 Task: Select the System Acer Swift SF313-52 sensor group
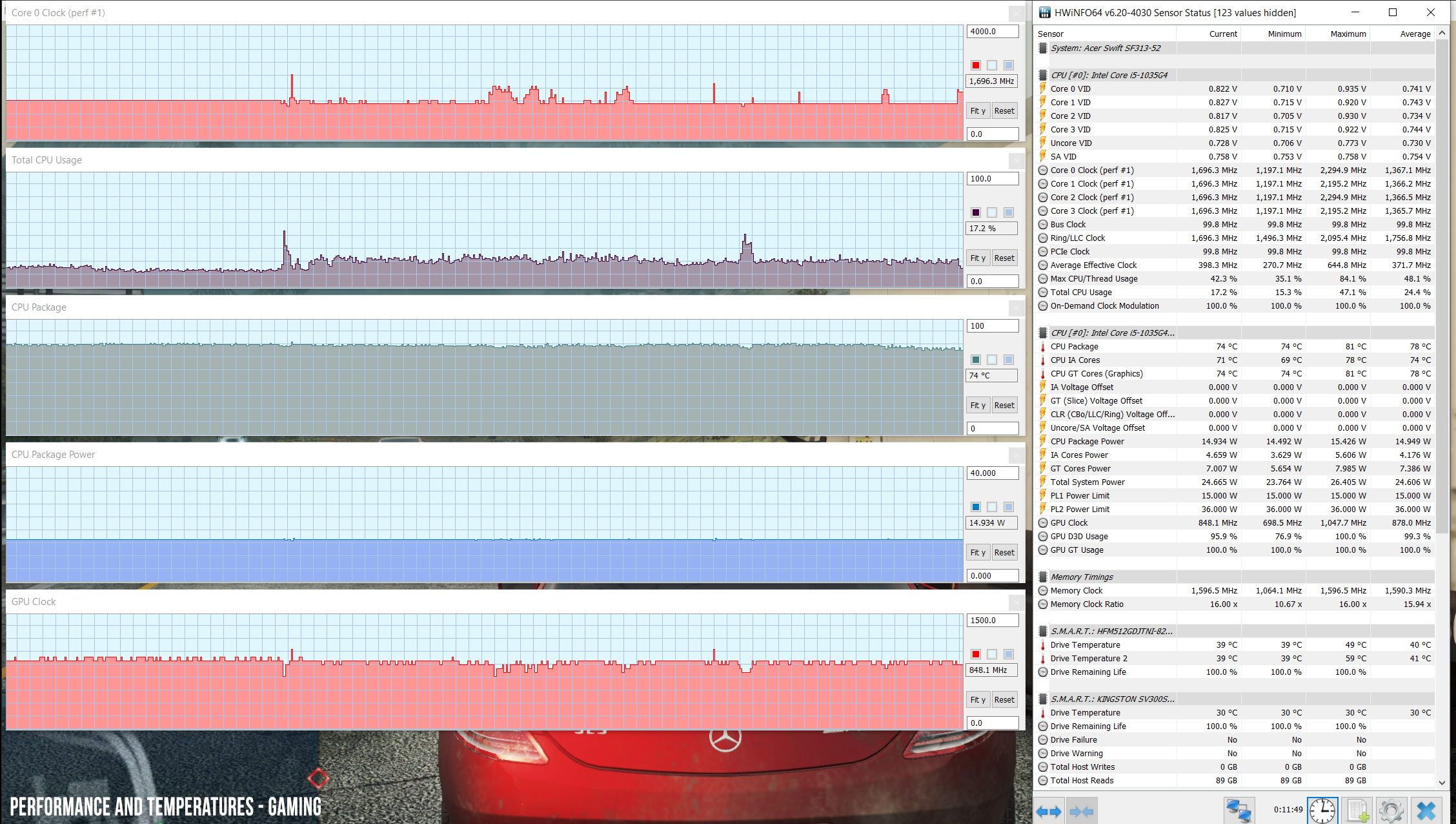1107,47
